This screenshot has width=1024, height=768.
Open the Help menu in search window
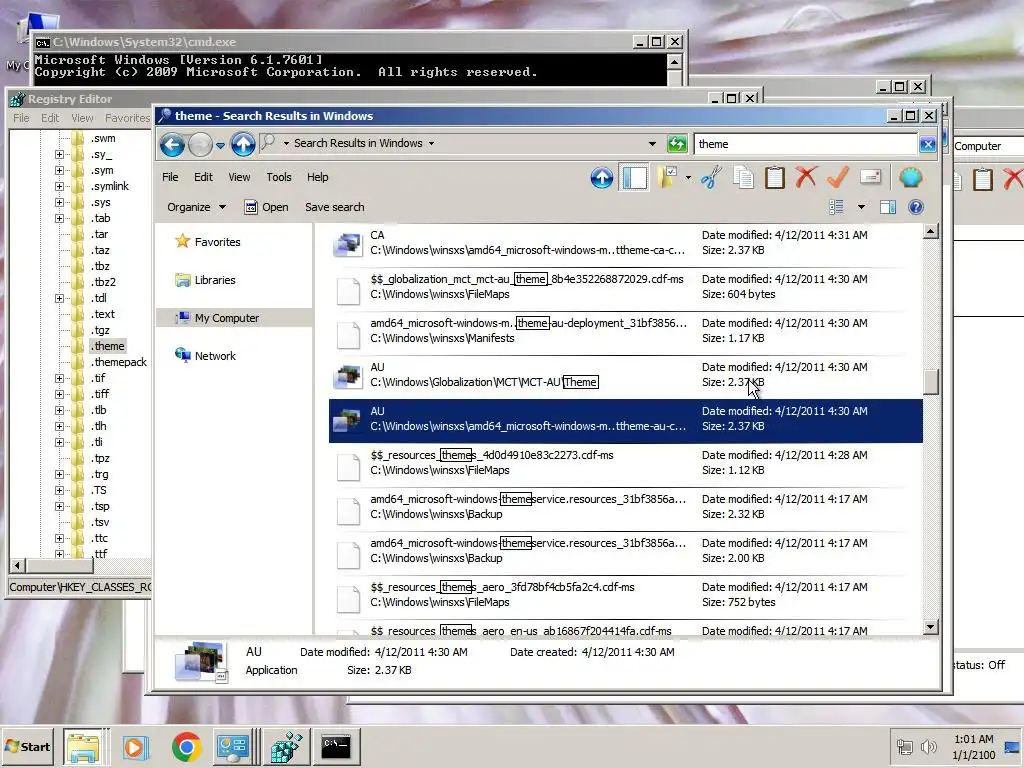tap(317, 177)
